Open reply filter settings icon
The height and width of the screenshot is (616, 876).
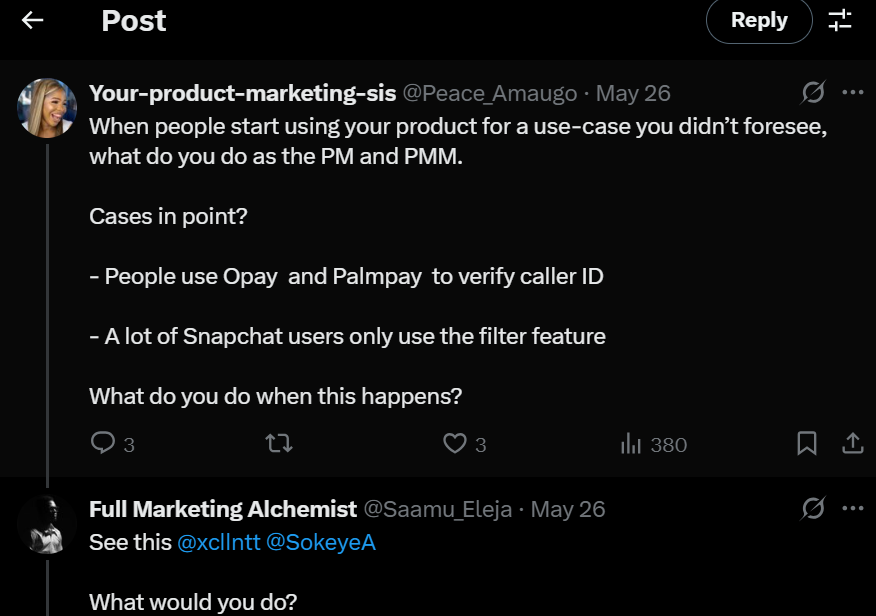[x=840, y=20]
